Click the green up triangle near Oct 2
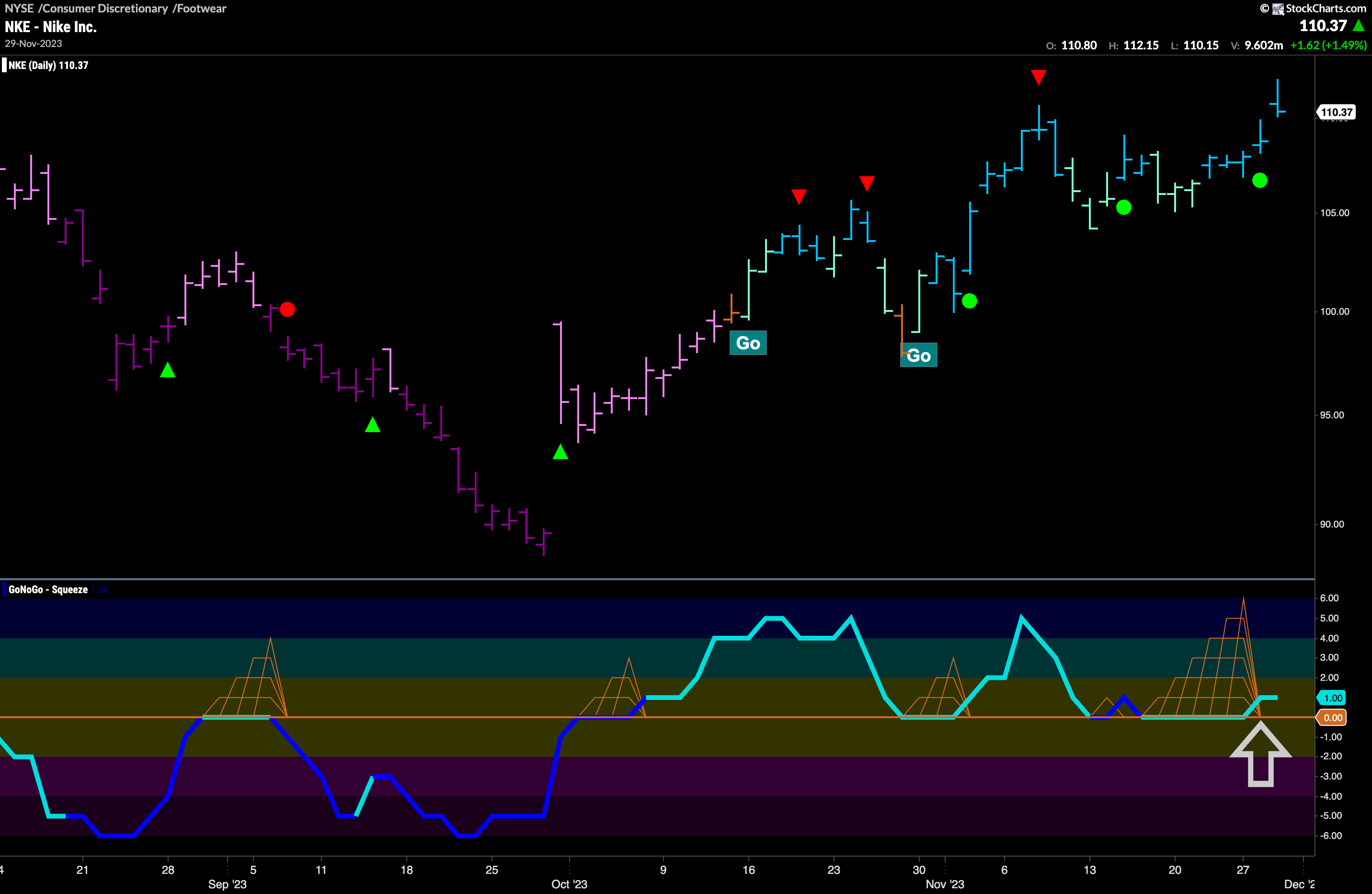Screen dimensions: 1372x894 click(x=560, y=452)
